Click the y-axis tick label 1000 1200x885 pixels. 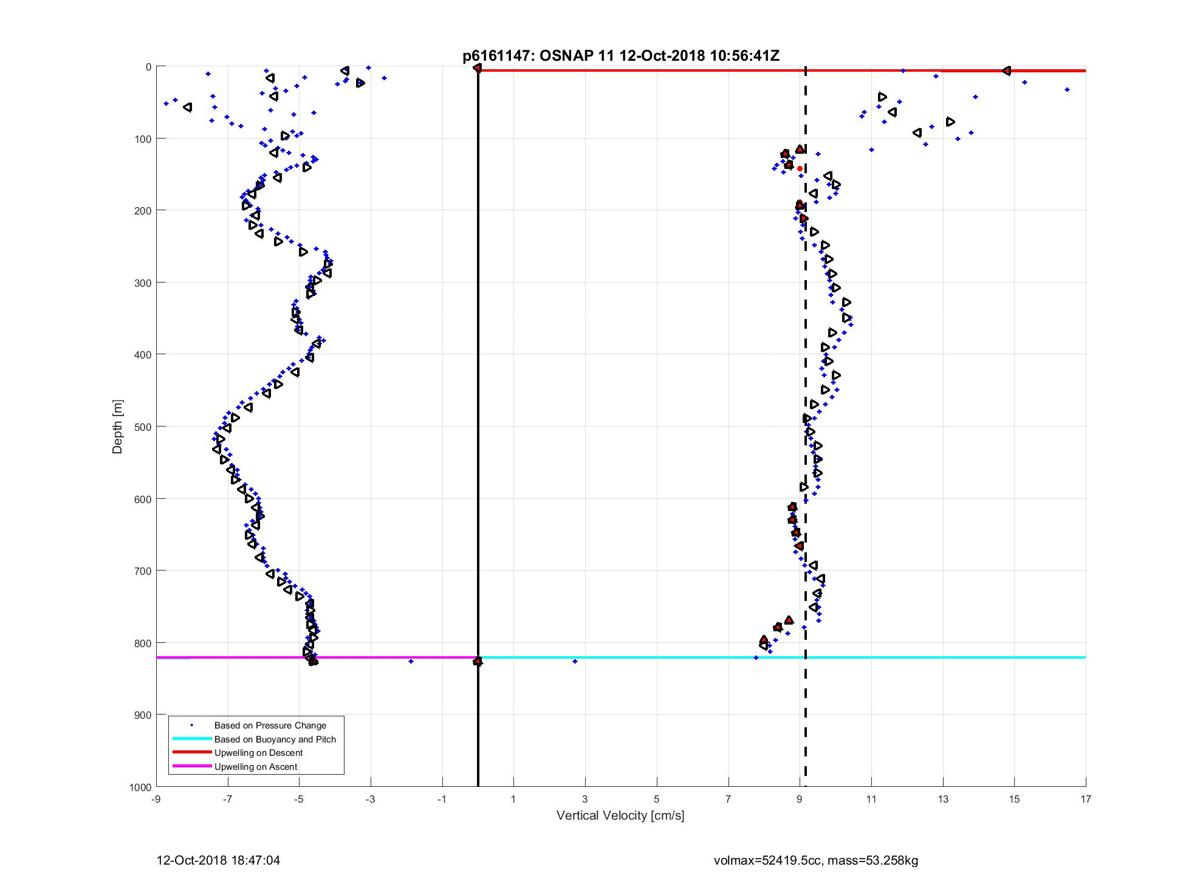tap(140, 787)
